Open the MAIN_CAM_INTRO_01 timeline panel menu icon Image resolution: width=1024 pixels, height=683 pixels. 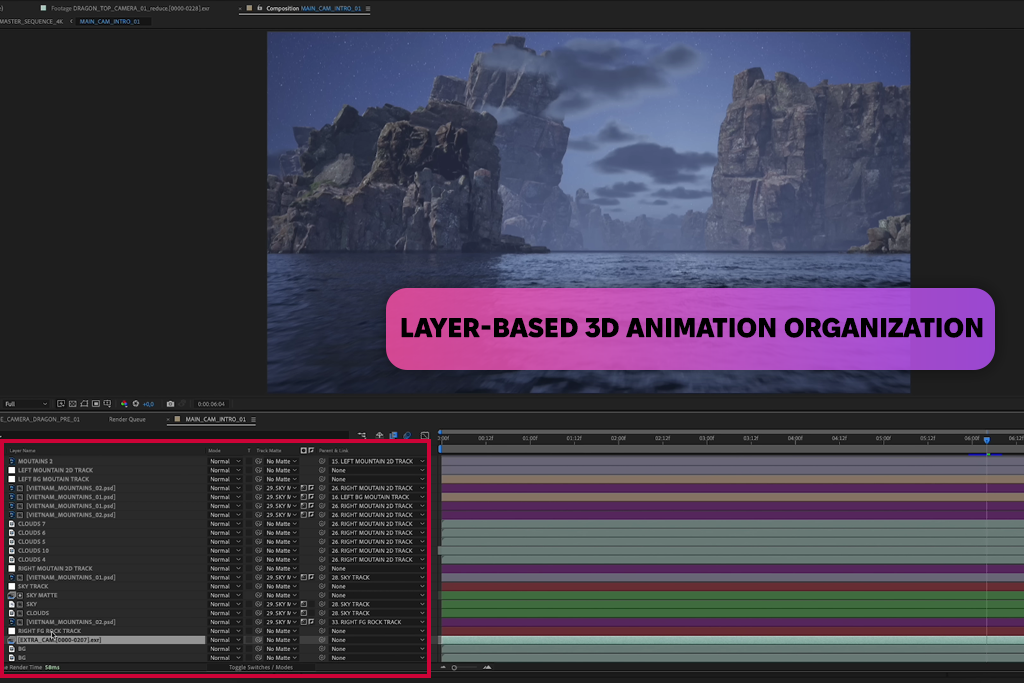pos(253,419)
